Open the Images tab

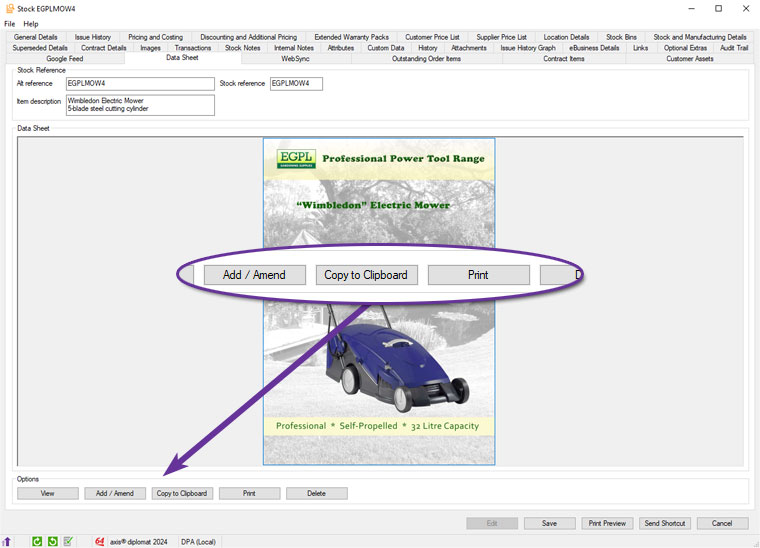pos(150,48)
